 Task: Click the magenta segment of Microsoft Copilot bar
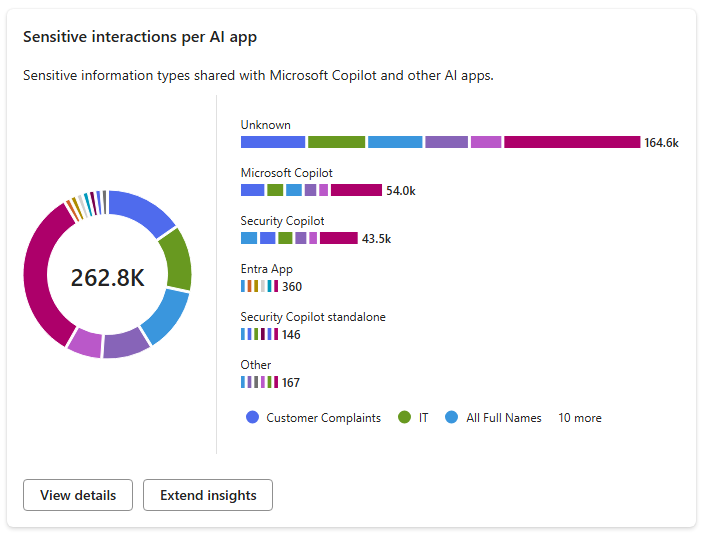[356, 190]
